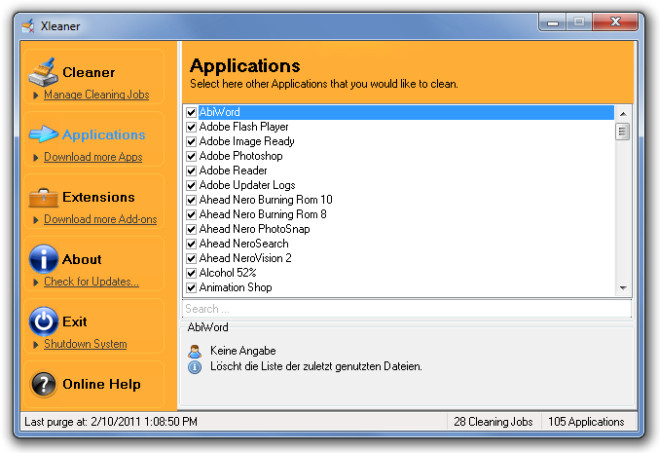Viewport: 660px width, 453px height.
Task: Click the author person icon beside Keine Angabe
Action: [x=194, y=351]
